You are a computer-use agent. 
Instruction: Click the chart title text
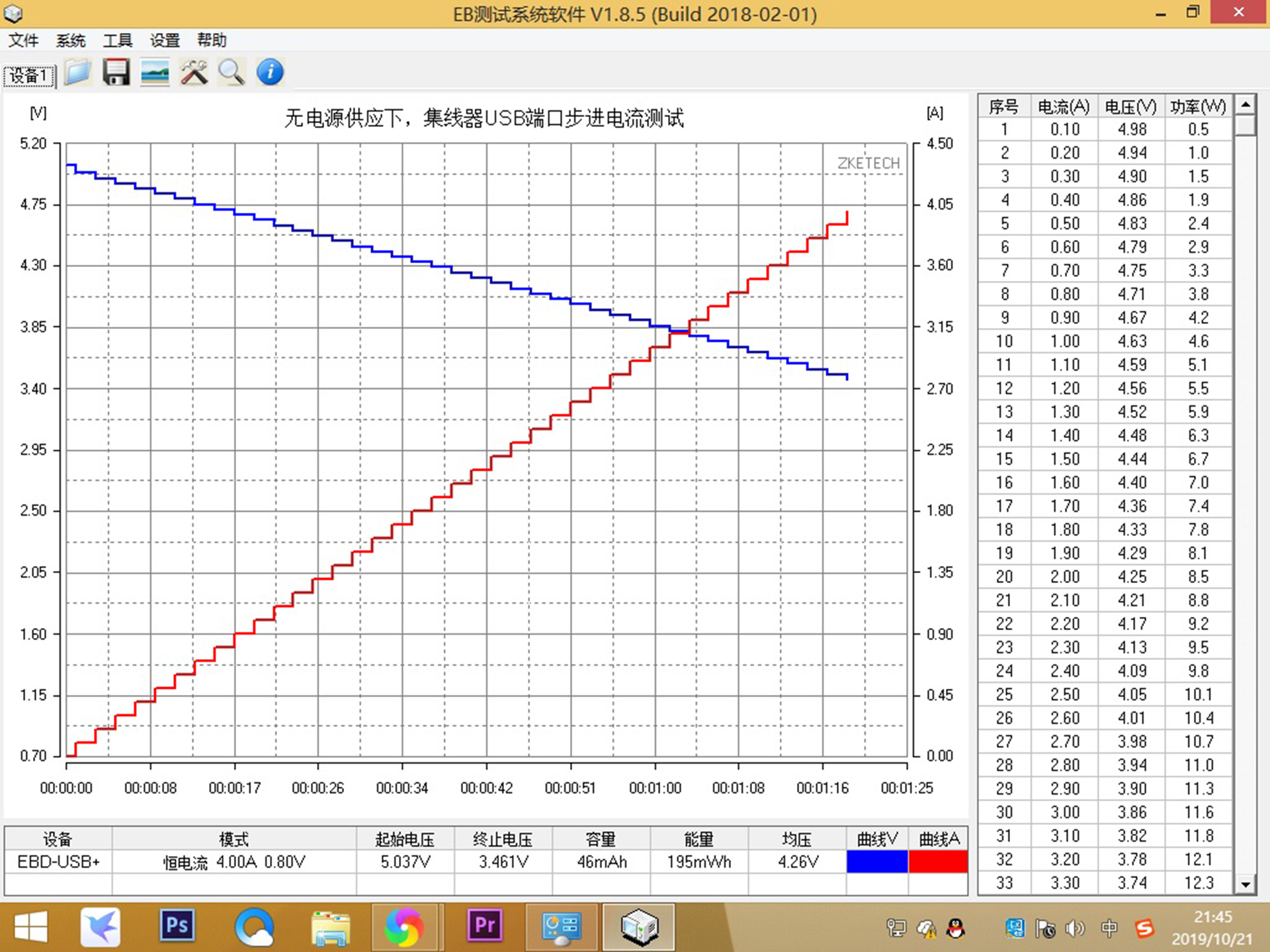pos(484,118)
